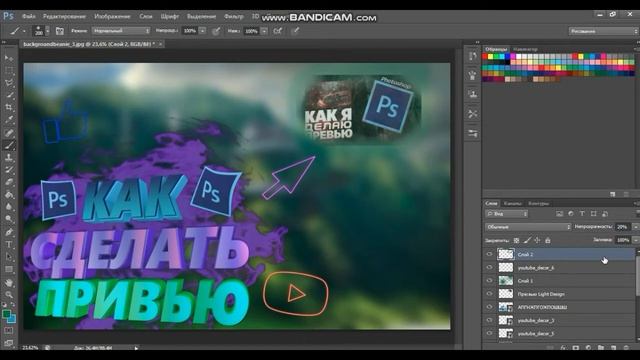
Task: Add a layer mask from the Layers panel footer
Action: point(576,348)
